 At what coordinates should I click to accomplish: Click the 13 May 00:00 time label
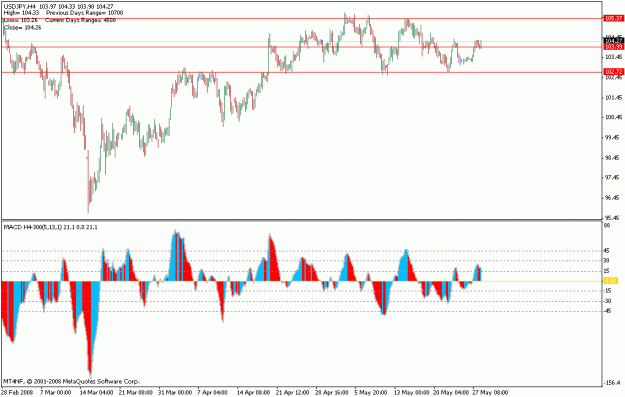411,393
